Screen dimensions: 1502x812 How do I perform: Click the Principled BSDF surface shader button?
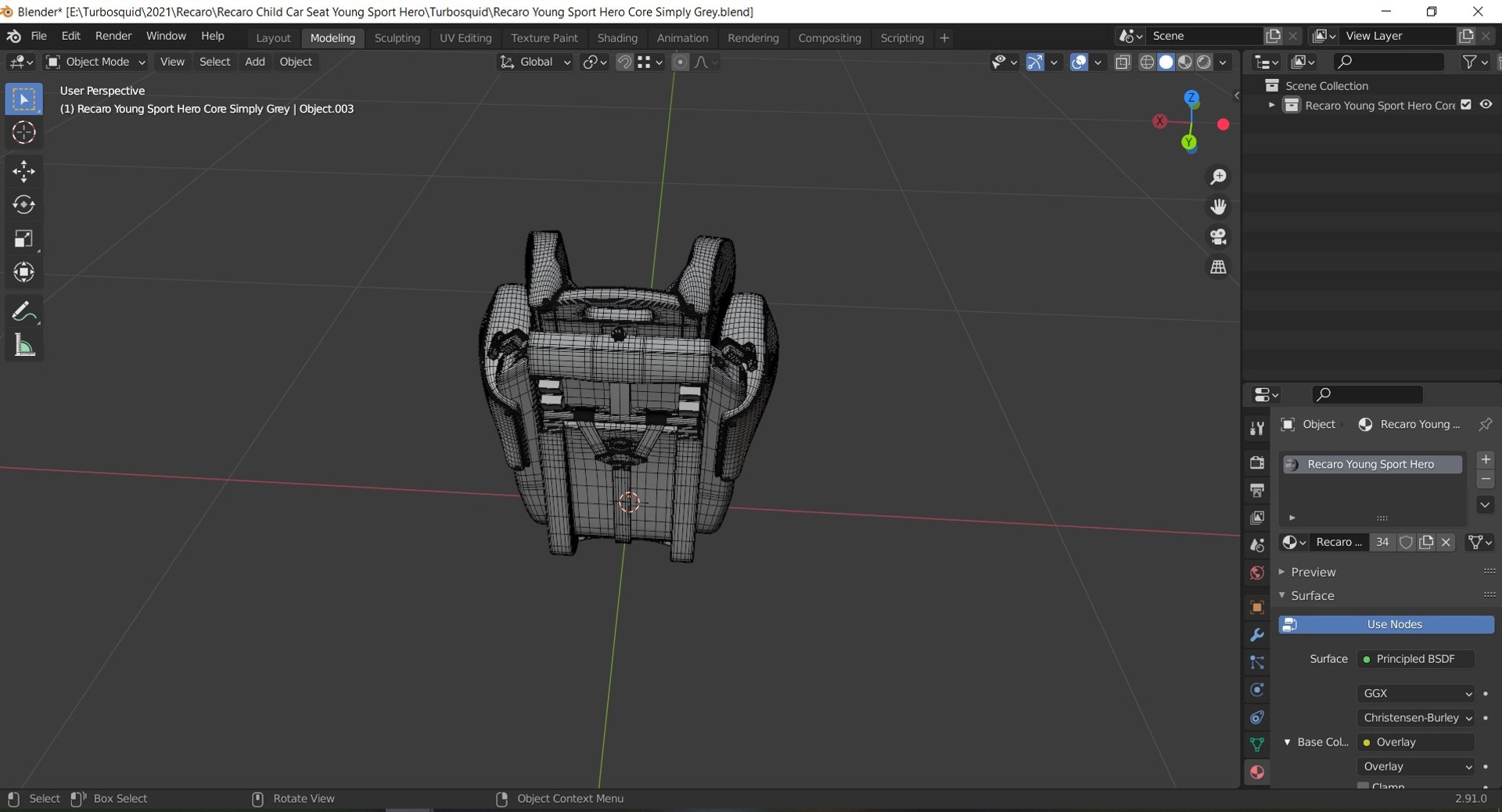[x=1415, y=659]
